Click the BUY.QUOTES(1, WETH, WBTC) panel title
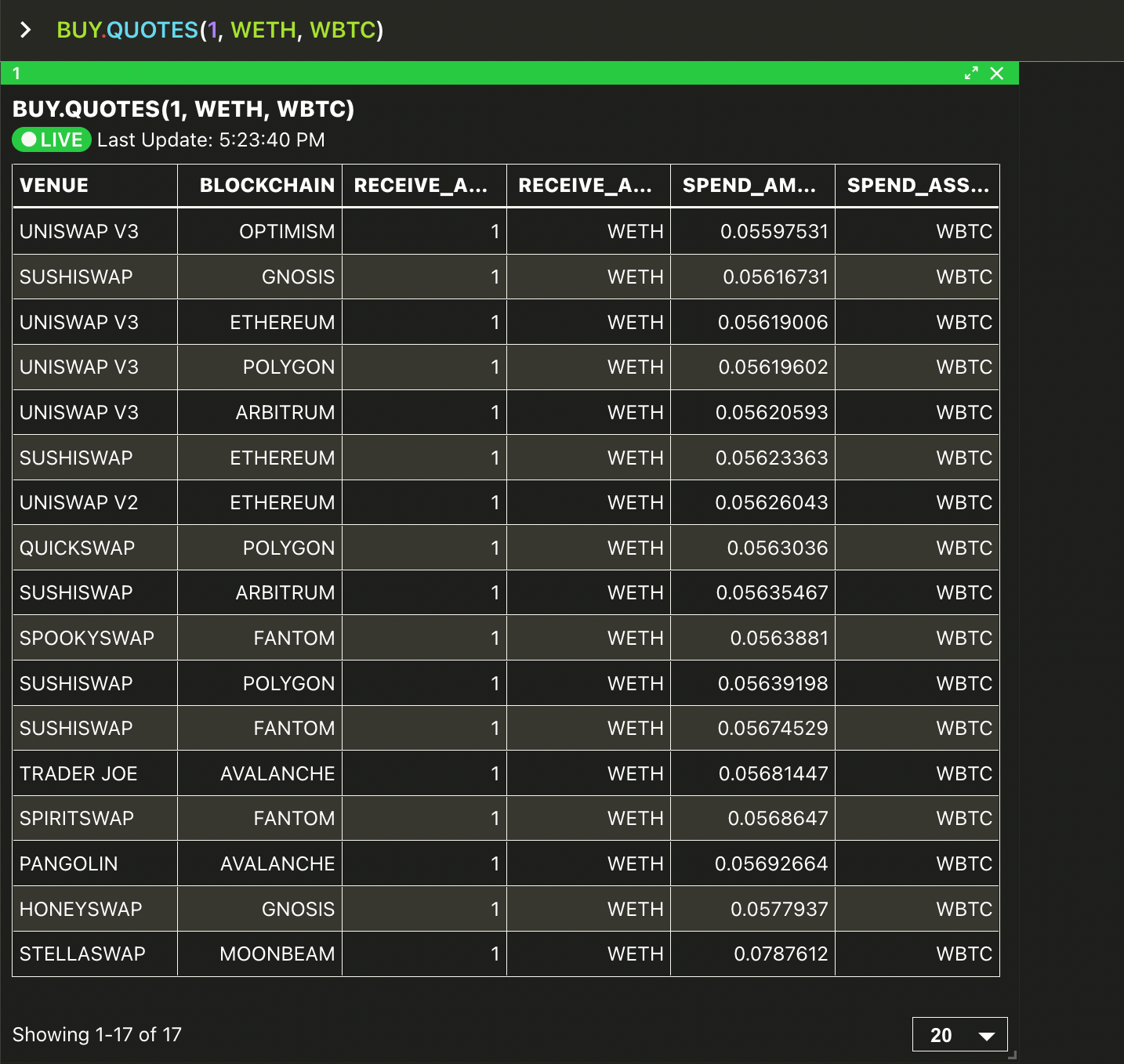 [183, 109]
